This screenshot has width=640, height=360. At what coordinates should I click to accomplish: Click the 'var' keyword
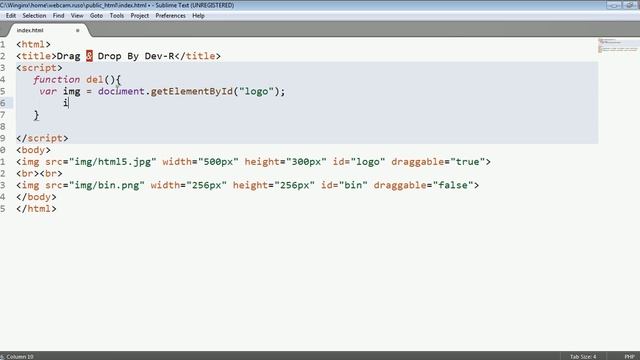tap(48, 91)
